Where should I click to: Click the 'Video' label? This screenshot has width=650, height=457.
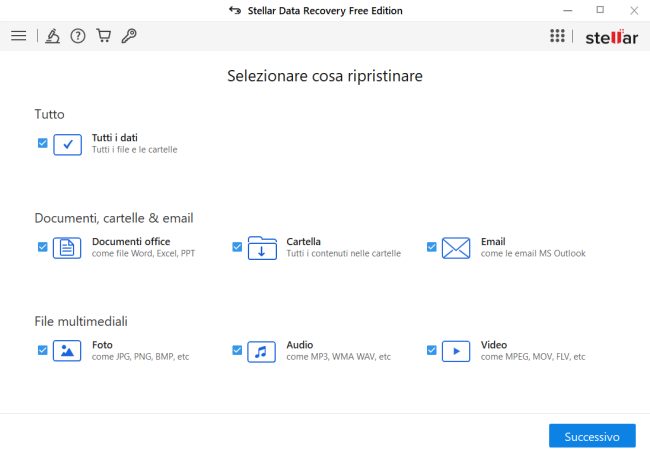494,345
